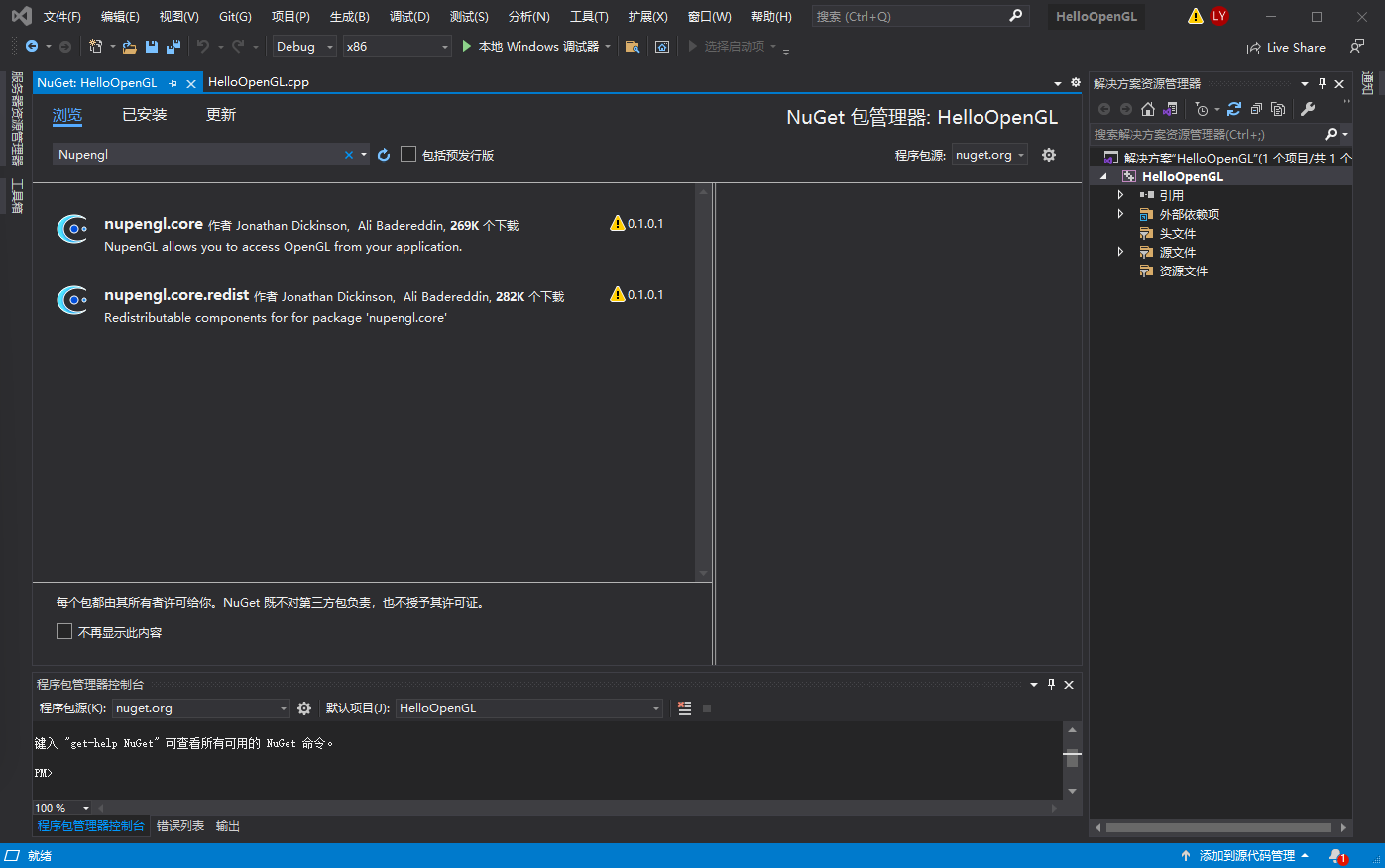Open the 文件(F) menu
This screenshot has width=1385, height=868.
tap(62, 17)
